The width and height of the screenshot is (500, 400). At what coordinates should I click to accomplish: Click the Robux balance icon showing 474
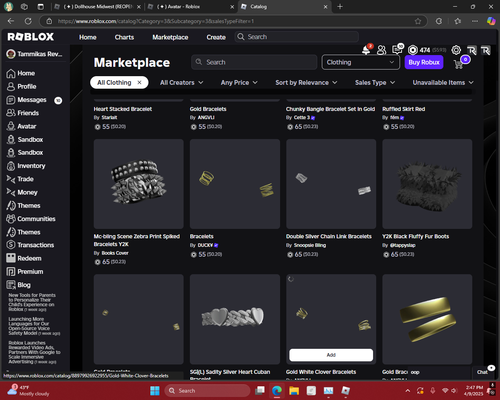[413, 50]
